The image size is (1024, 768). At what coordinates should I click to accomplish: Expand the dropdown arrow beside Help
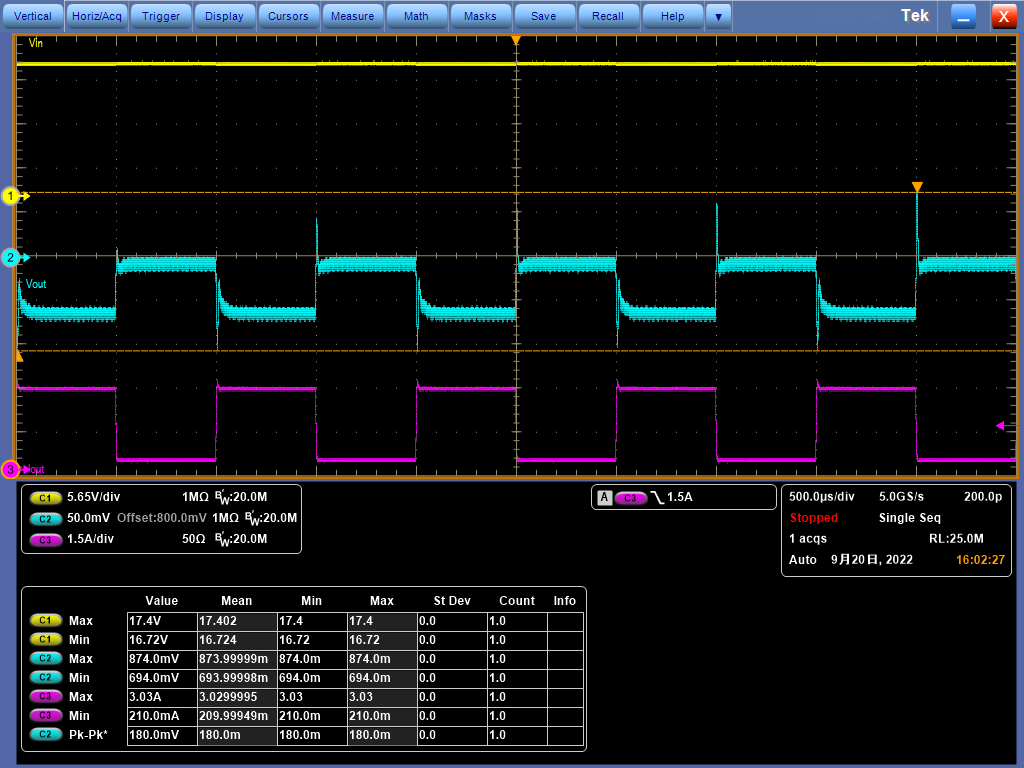pos(718,16)
